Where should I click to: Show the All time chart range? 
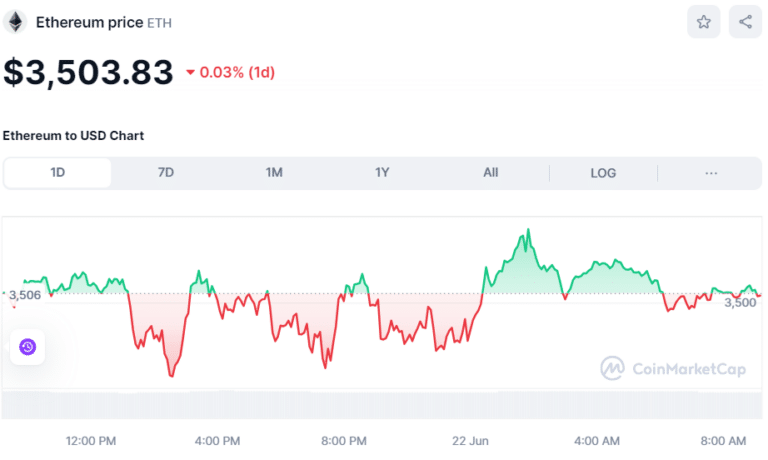[490, 172]
